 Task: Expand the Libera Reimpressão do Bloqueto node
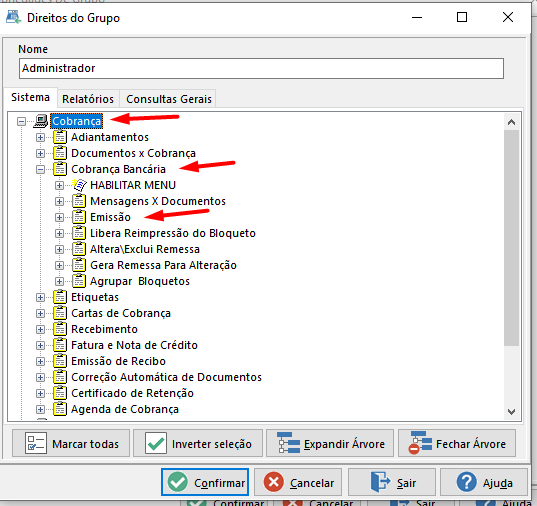pyautogui.click(x=59, y=233)
